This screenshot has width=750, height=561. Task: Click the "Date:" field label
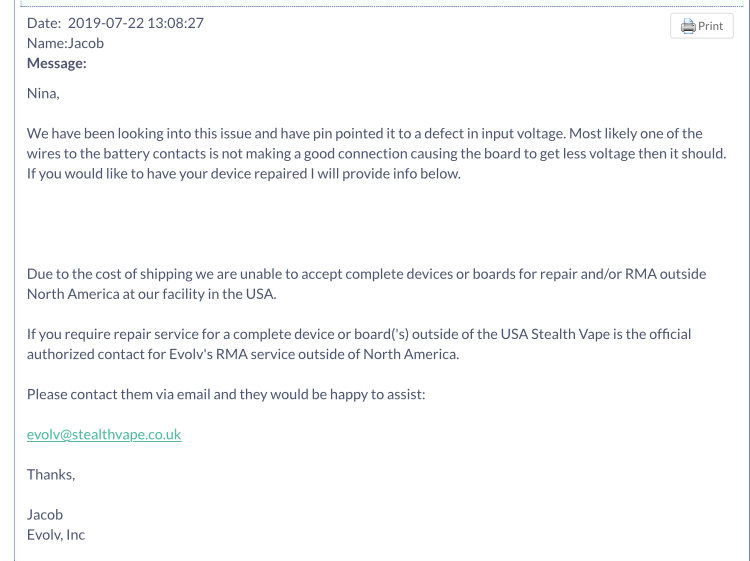pyautogui.click(x=44, y=23)
